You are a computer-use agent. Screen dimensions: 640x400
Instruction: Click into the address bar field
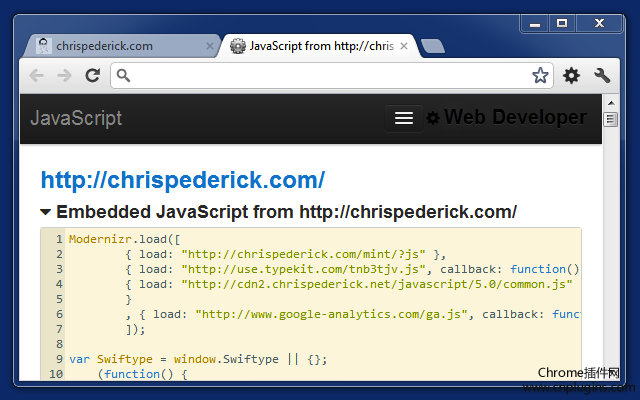tap(331, 76)
